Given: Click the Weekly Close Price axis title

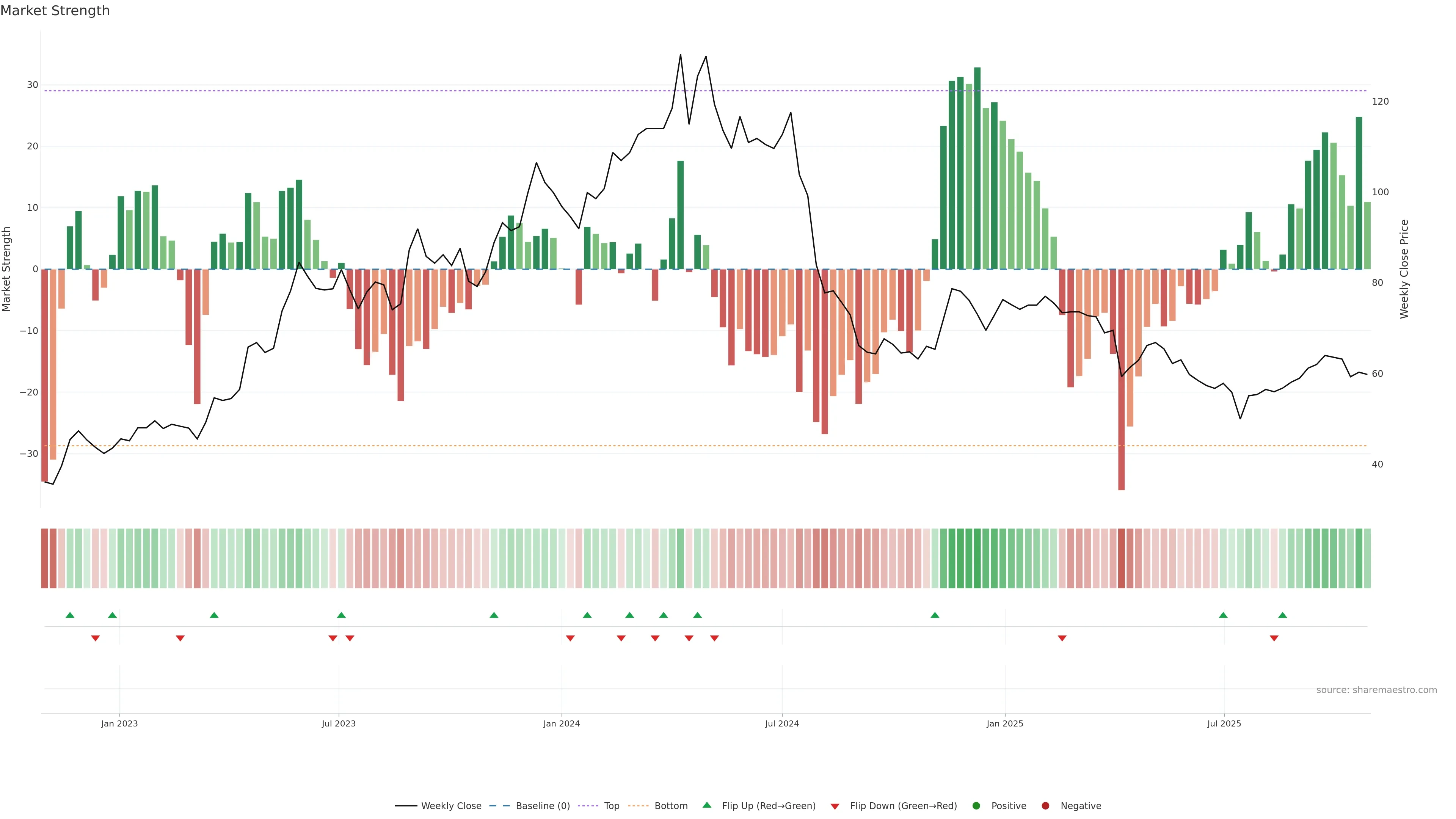Looking at the screenshot, I should click(1404, 269).
